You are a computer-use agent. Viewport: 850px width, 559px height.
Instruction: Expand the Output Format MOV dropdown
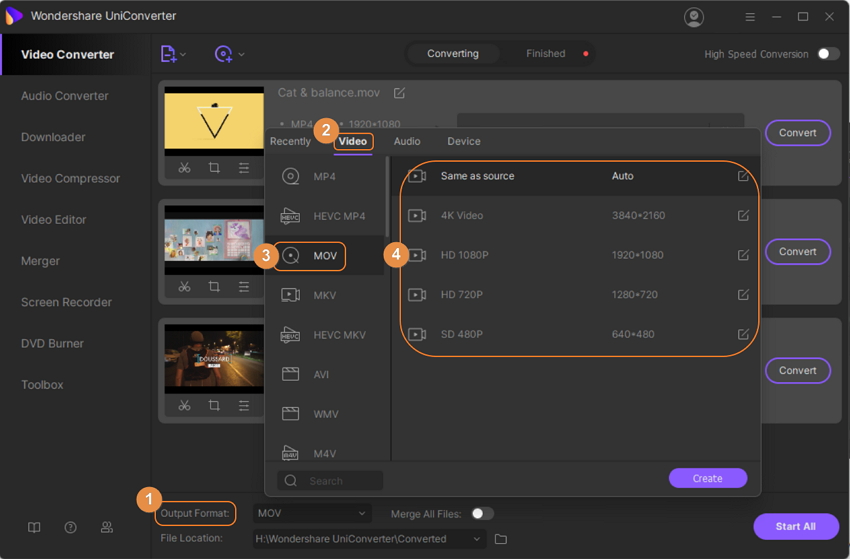click(312, 513)
